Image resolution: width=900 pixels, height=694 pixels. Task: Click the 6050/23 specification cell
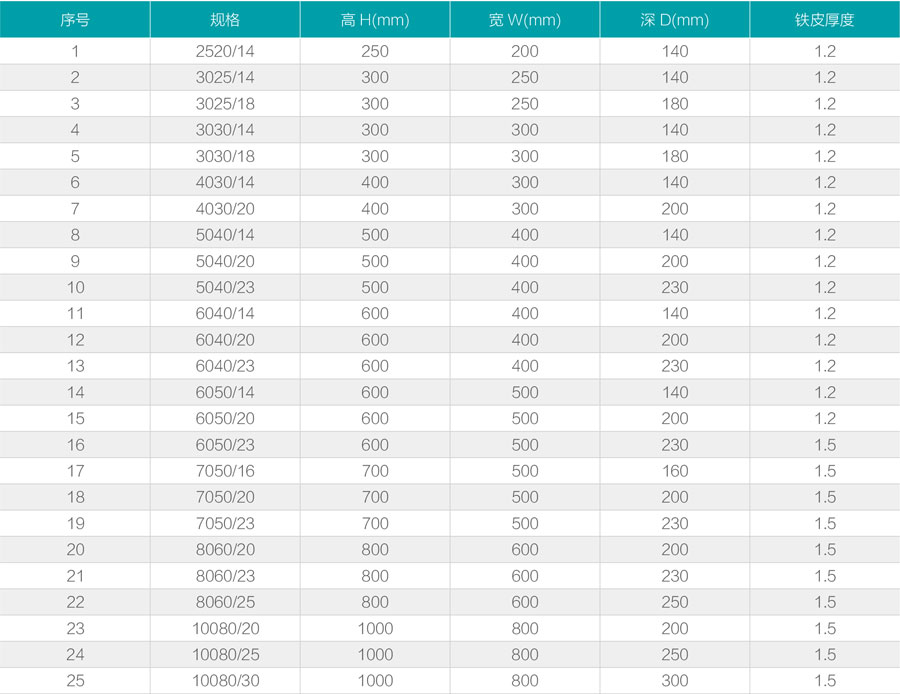tap(225, 445)
